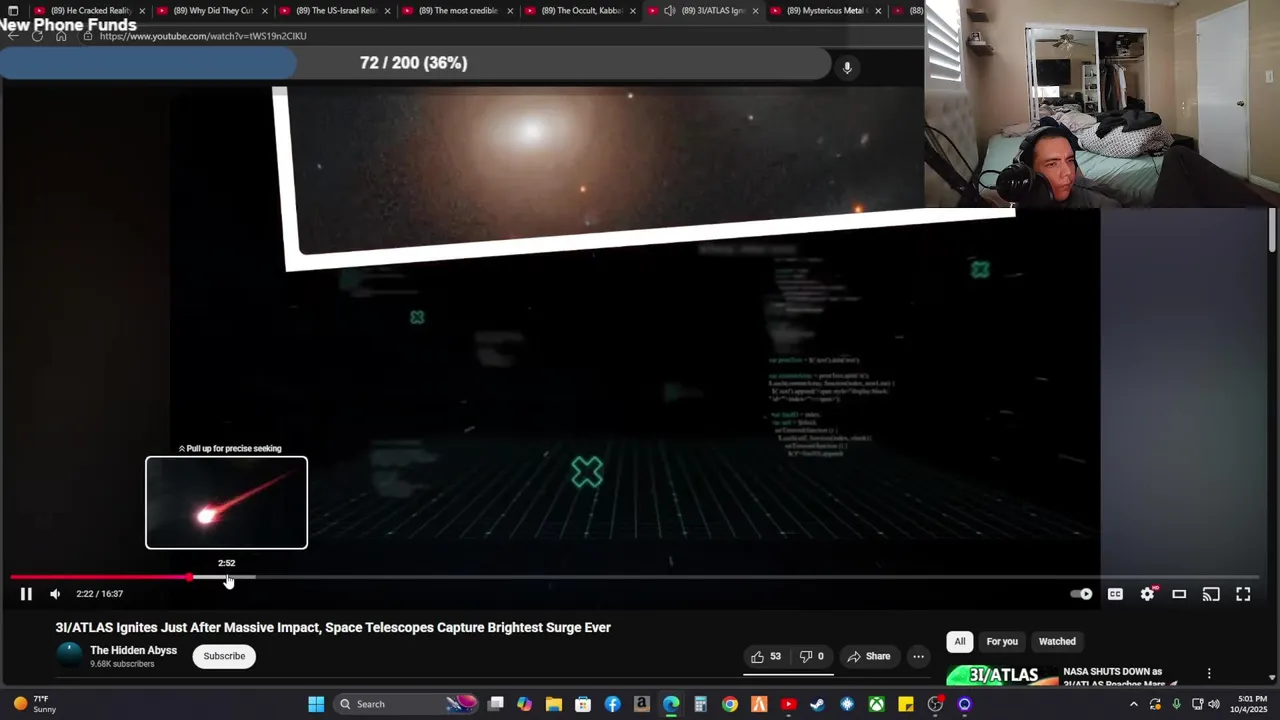1280x720 pixels.
Task: Open options menu for NASA SHUTS DOWN video
Action: coord(1209,674)
